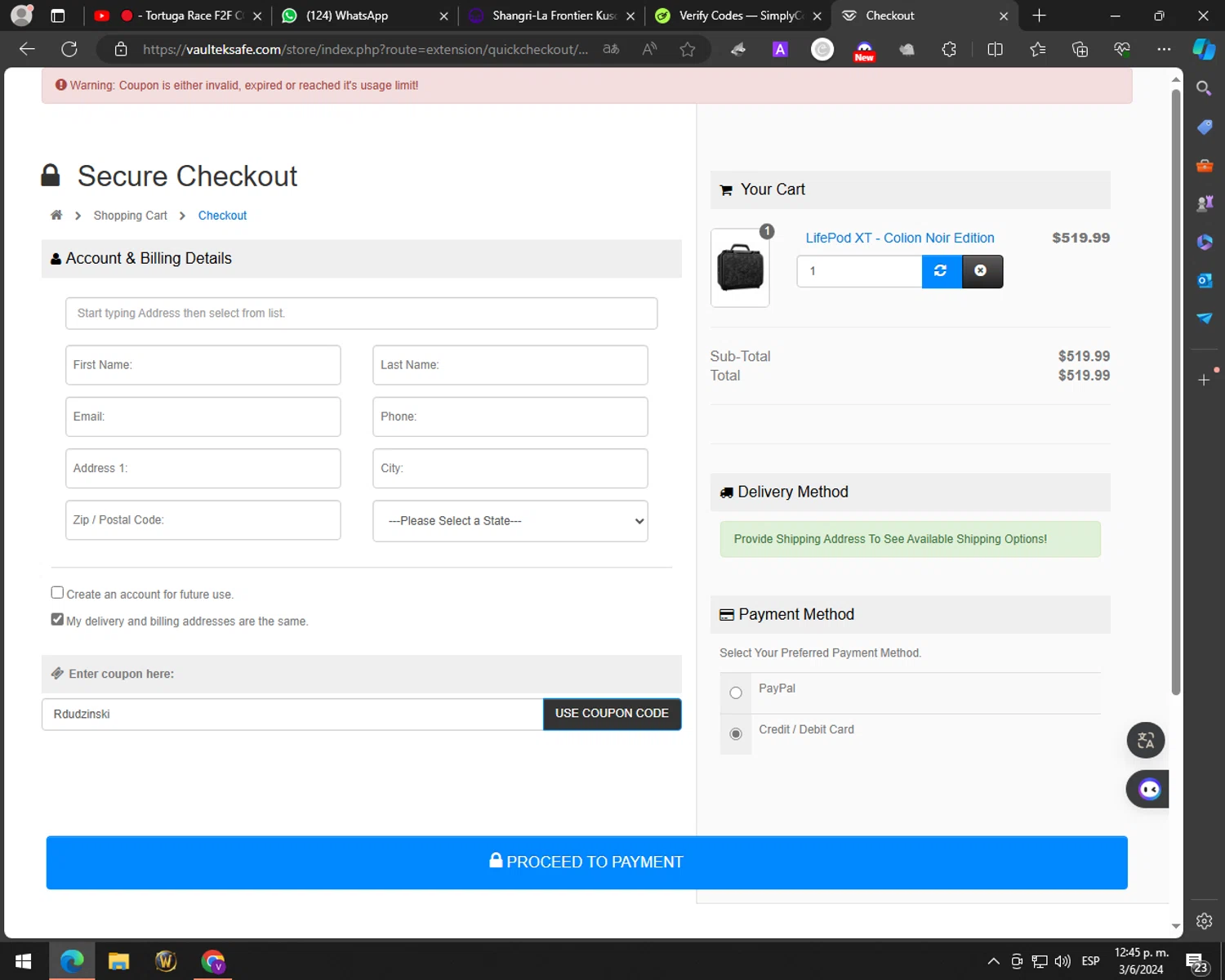Click the Read aloud icon in address bar

[x=649, y=49]
